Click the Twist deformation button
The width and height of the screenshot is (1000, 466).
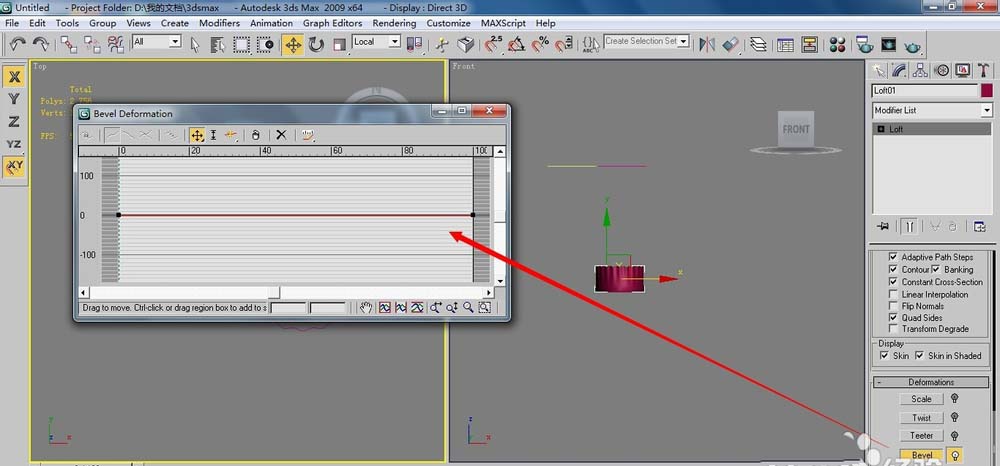point(922,418)
